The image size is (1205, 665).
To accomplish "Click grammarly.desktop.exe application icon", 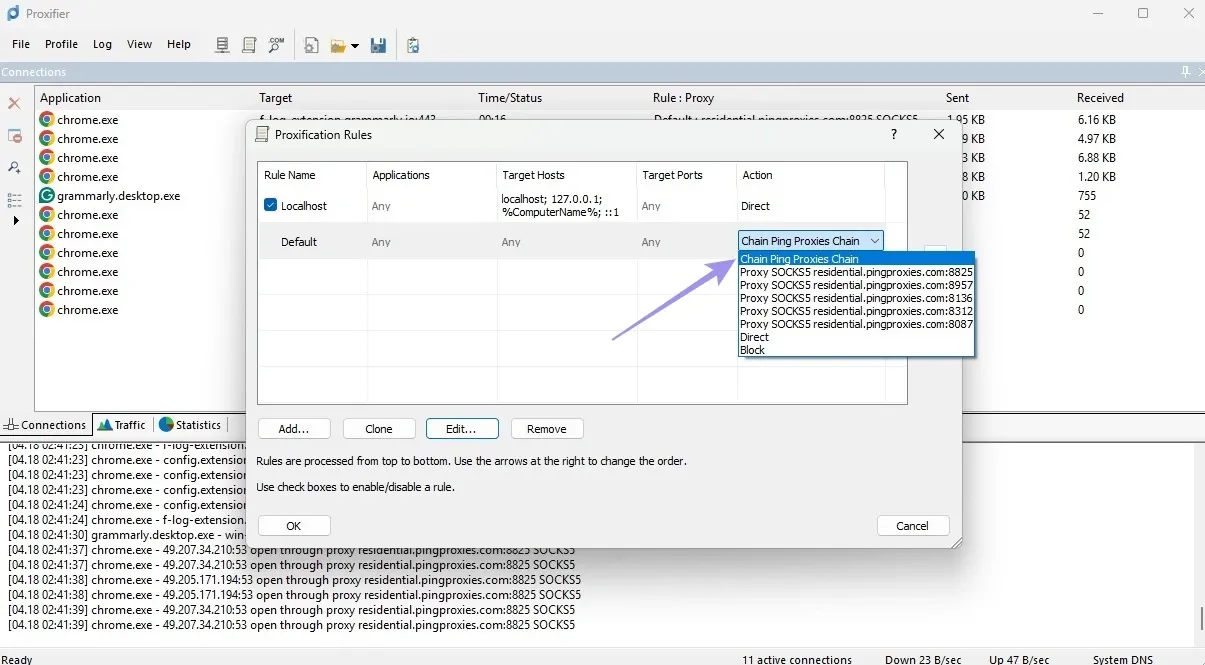I will click(x=47, y=195).
